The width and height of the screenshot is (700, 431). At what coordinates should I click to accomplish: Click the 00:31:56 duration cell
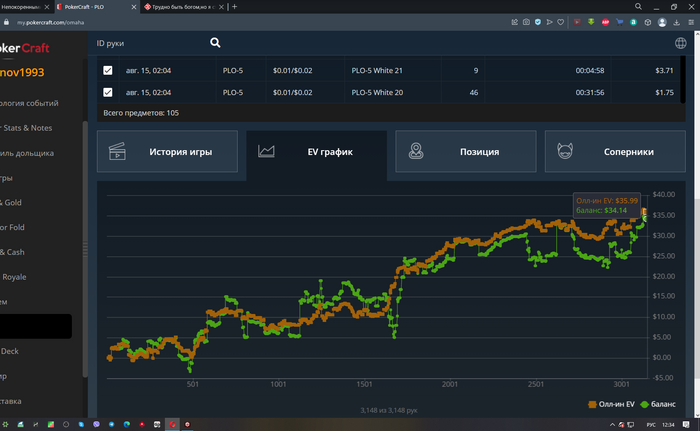click(x=590, y=92)
